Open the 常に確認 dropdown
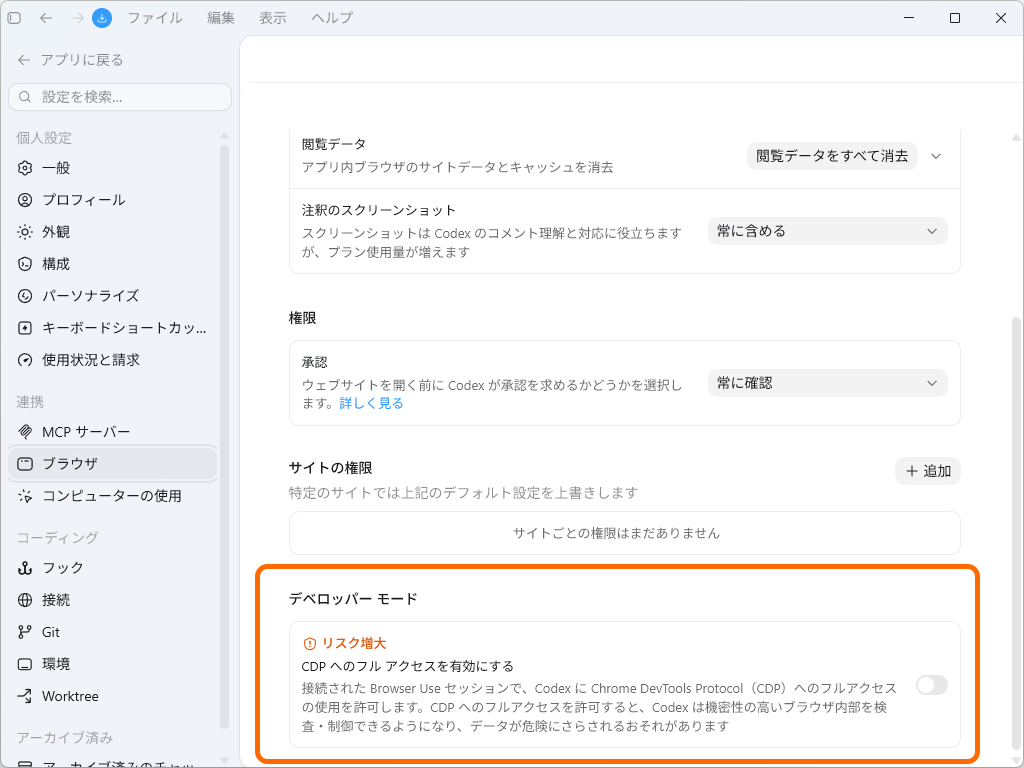 827,383
